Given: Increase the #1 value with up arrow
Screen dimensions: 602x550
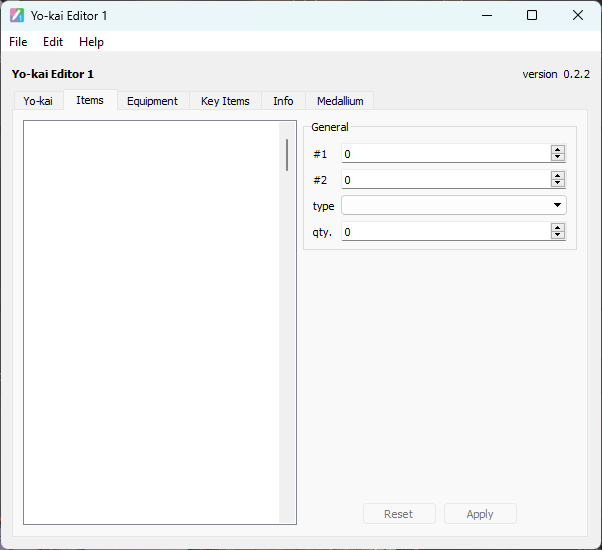Looking at the screenshot, I should [x=557, y=149].
